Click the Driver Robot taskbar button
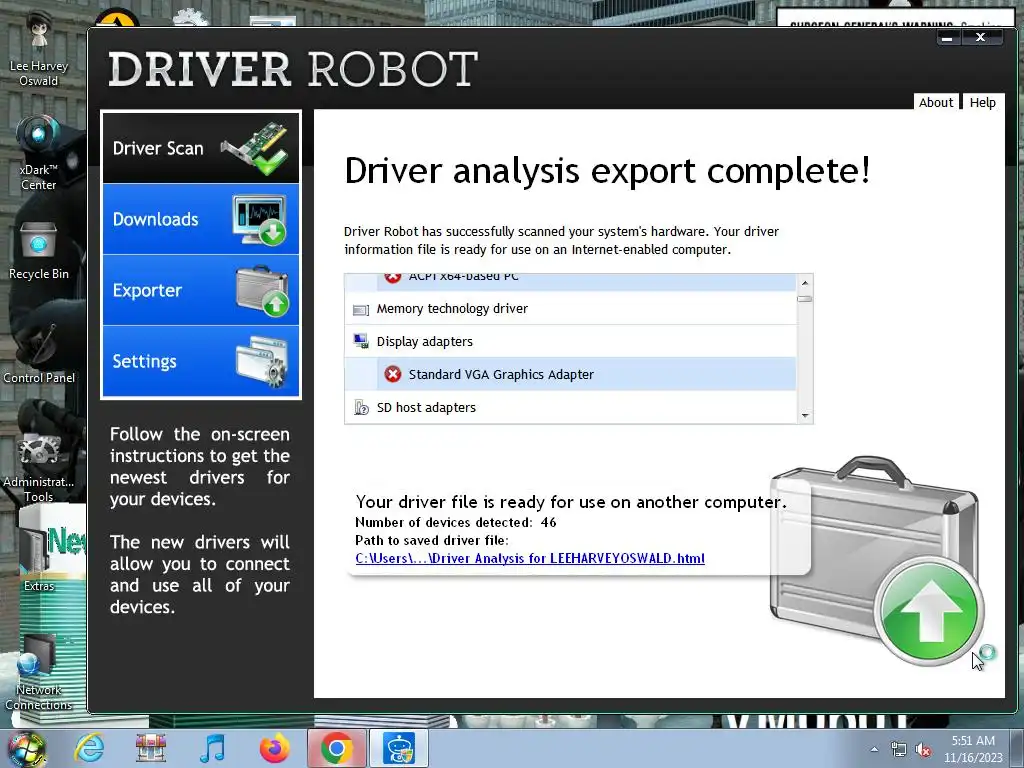Viewport: 1024px width, 768px height. (398, 748)
